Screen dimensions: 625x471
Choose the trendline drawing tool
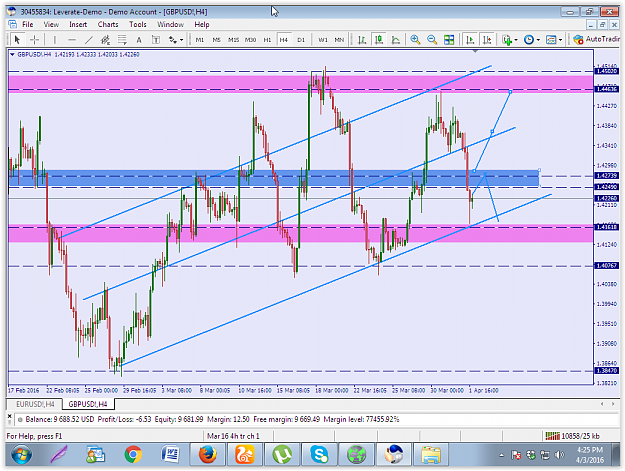(x=88, y=39)
